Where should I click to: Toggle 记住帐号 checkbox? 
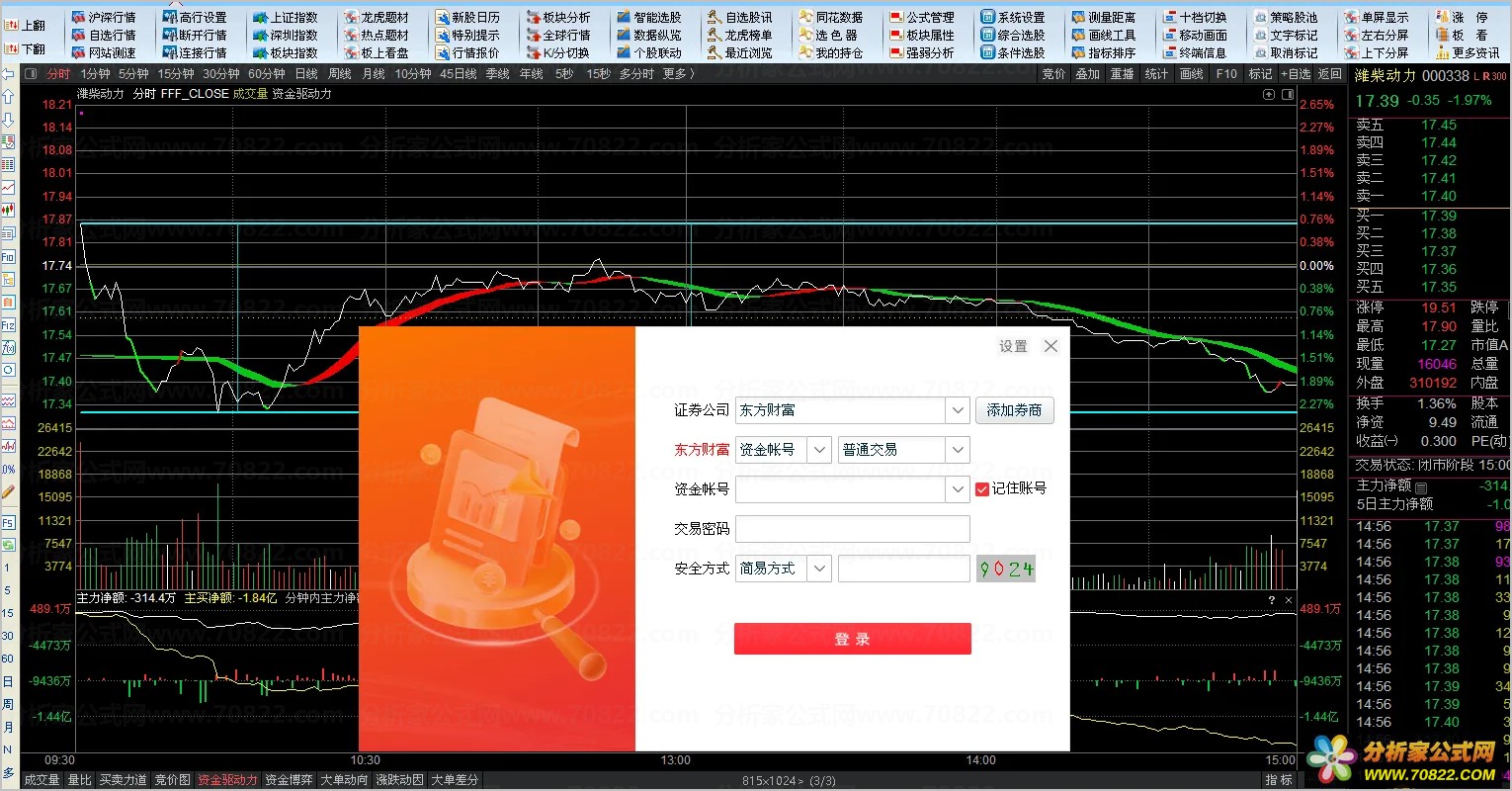982,488
